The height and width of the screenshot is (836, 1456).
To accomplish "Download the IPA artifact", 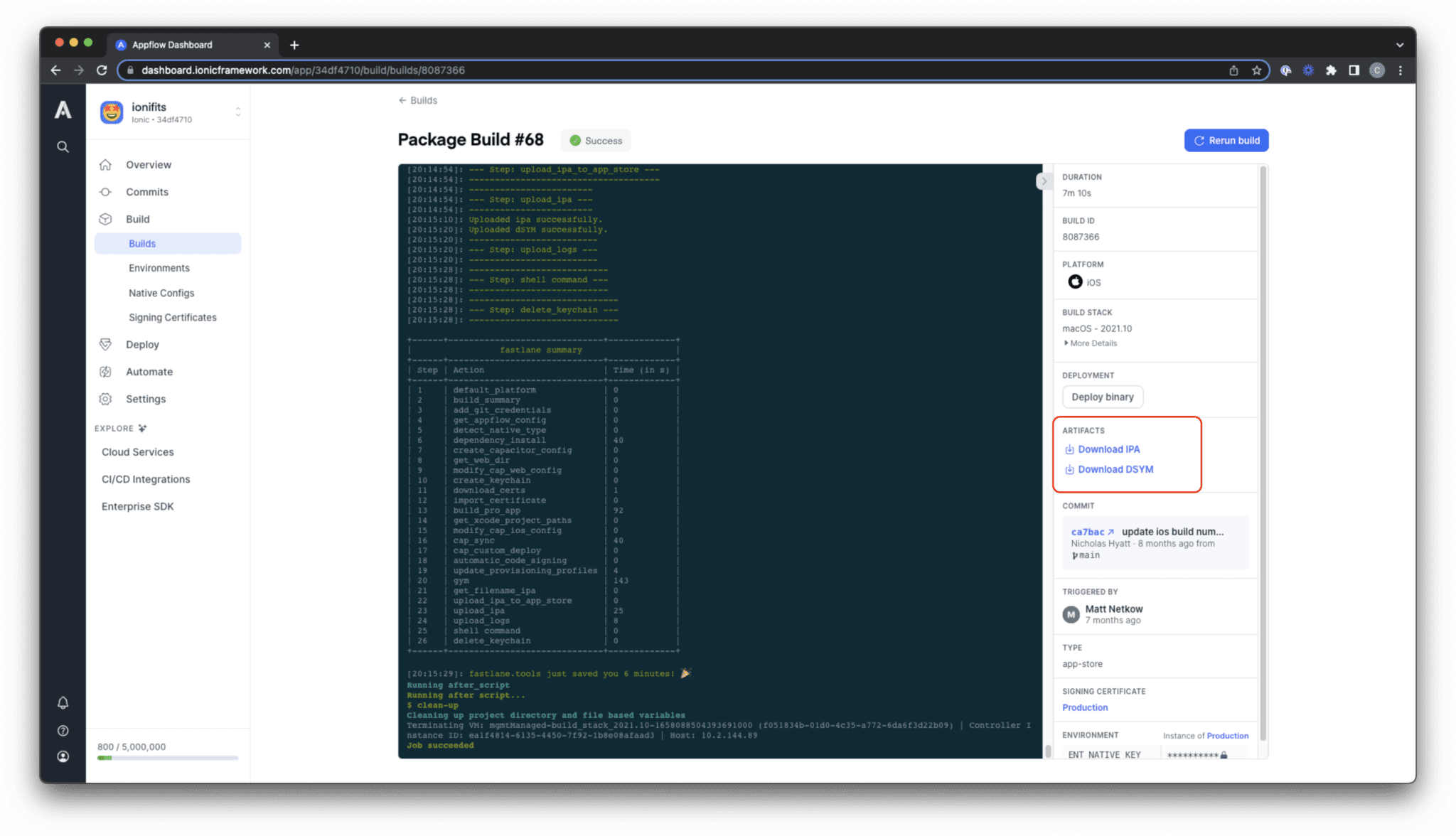I will pos(1103,449).
